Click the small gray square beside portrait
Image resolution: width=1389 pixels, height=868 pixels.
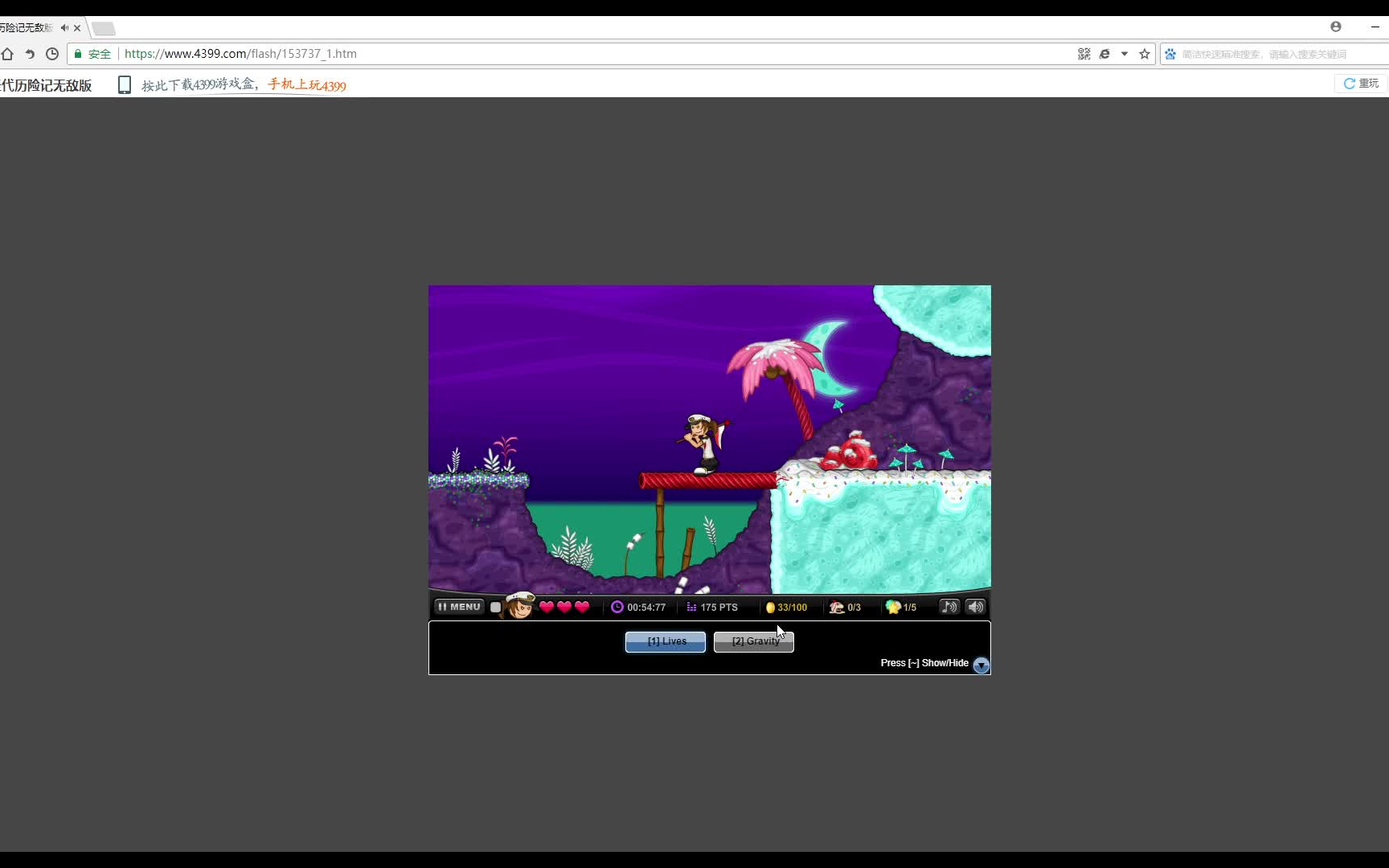[x=495, y=608]
